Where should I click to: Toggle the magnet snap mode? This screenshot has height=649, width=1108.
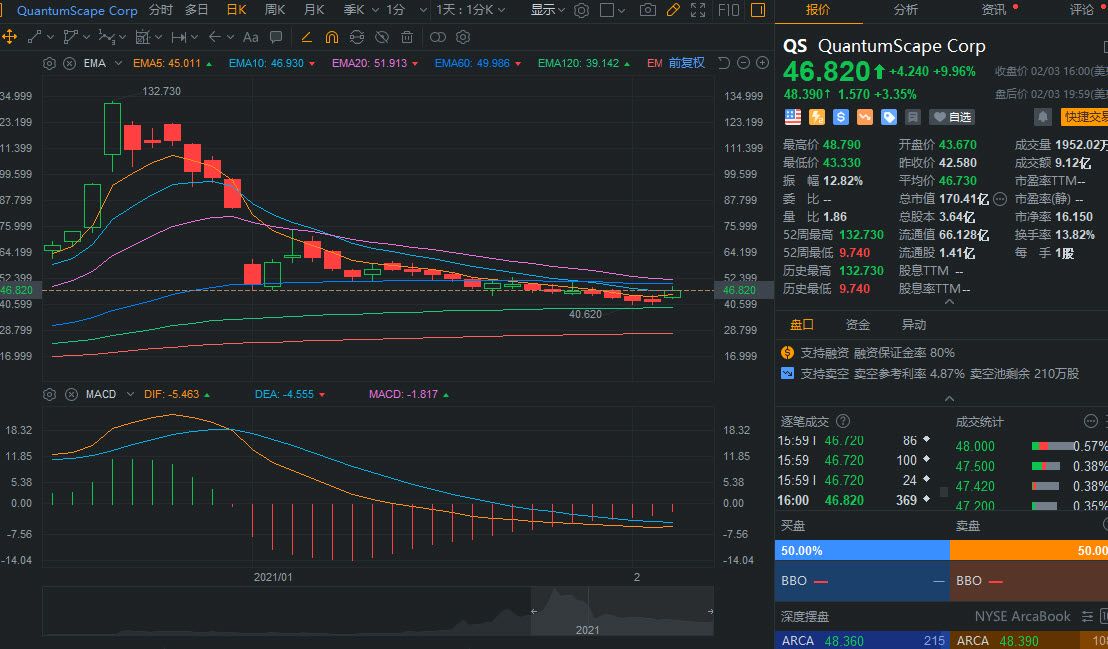[331, 37]
